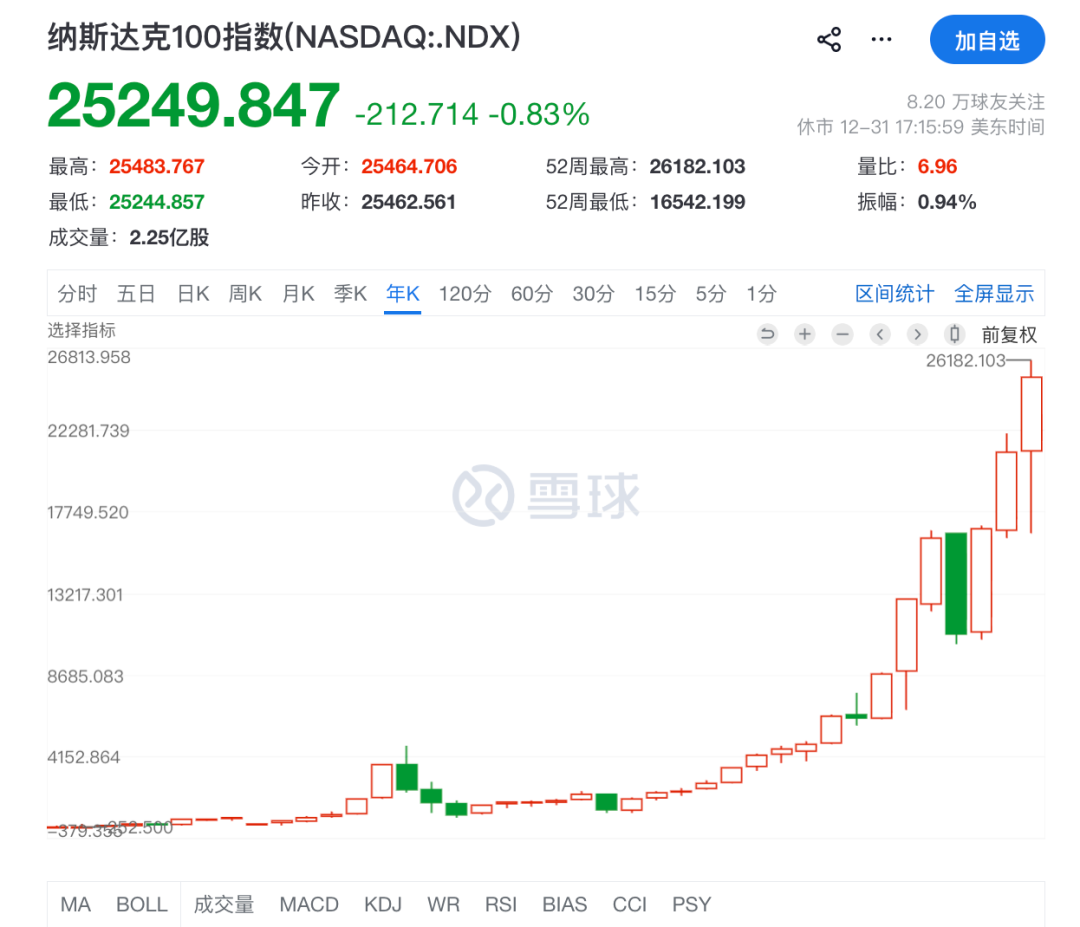Pan chart left with chevron icon
The height and width of the screenshot is (927, 1080).
880,334
